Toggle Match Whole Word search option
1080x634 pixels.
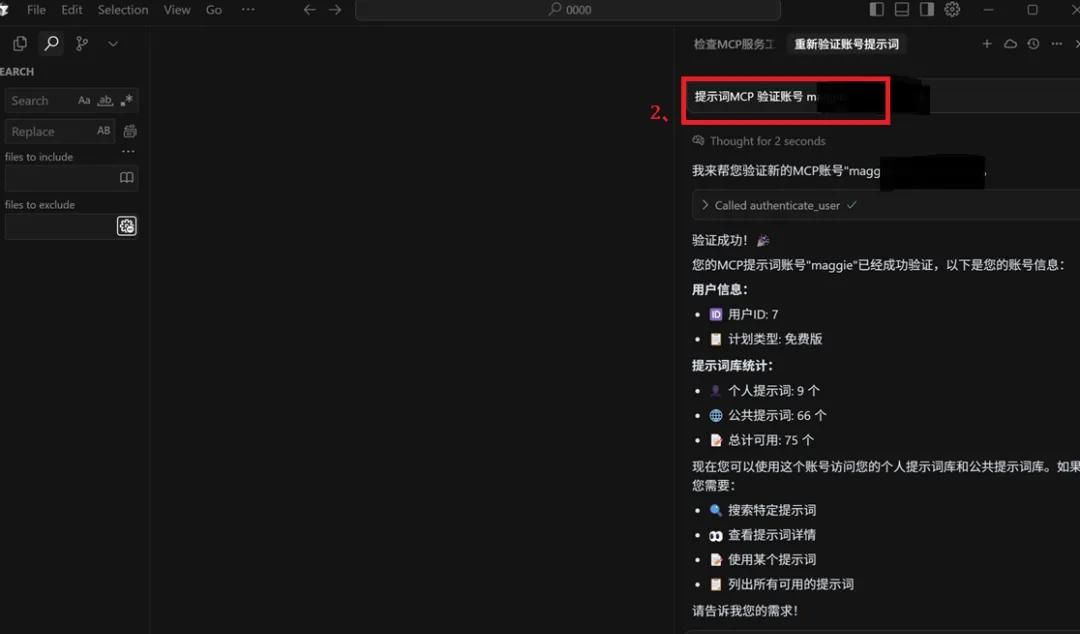104,100
